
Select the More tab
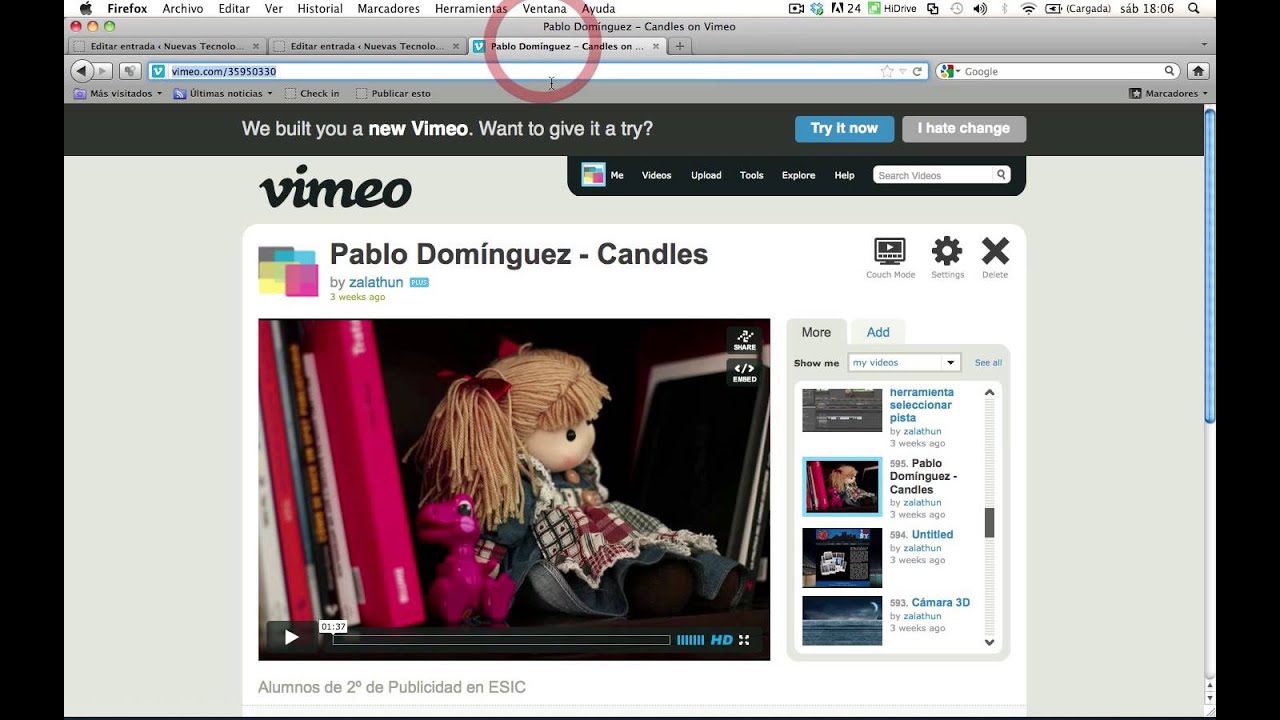(816, 332)
